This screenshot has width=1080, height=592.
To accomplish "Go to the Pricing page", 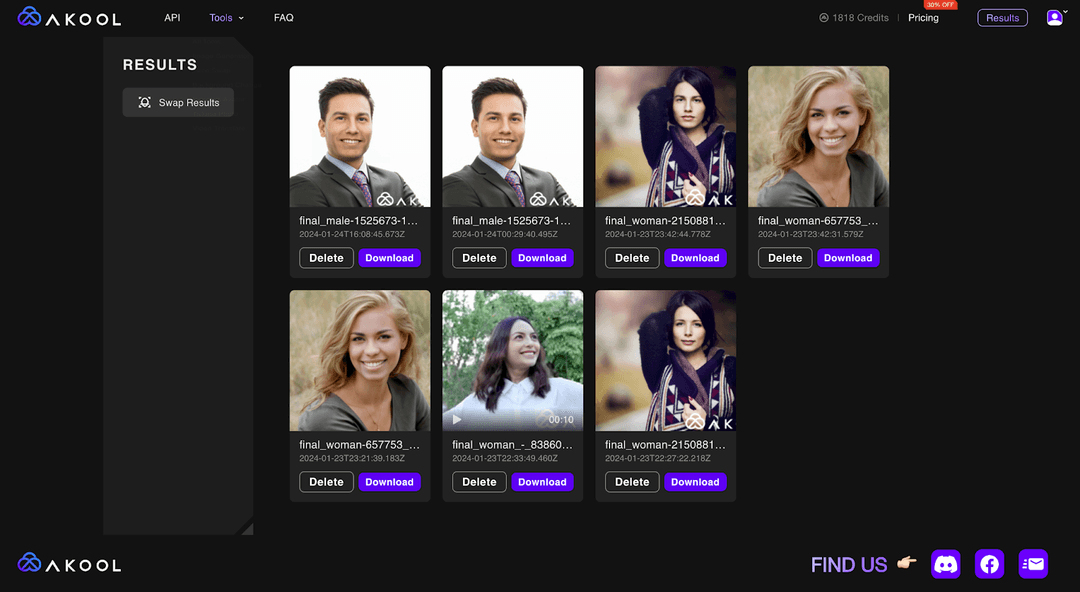I will click(x=923, y=18).
